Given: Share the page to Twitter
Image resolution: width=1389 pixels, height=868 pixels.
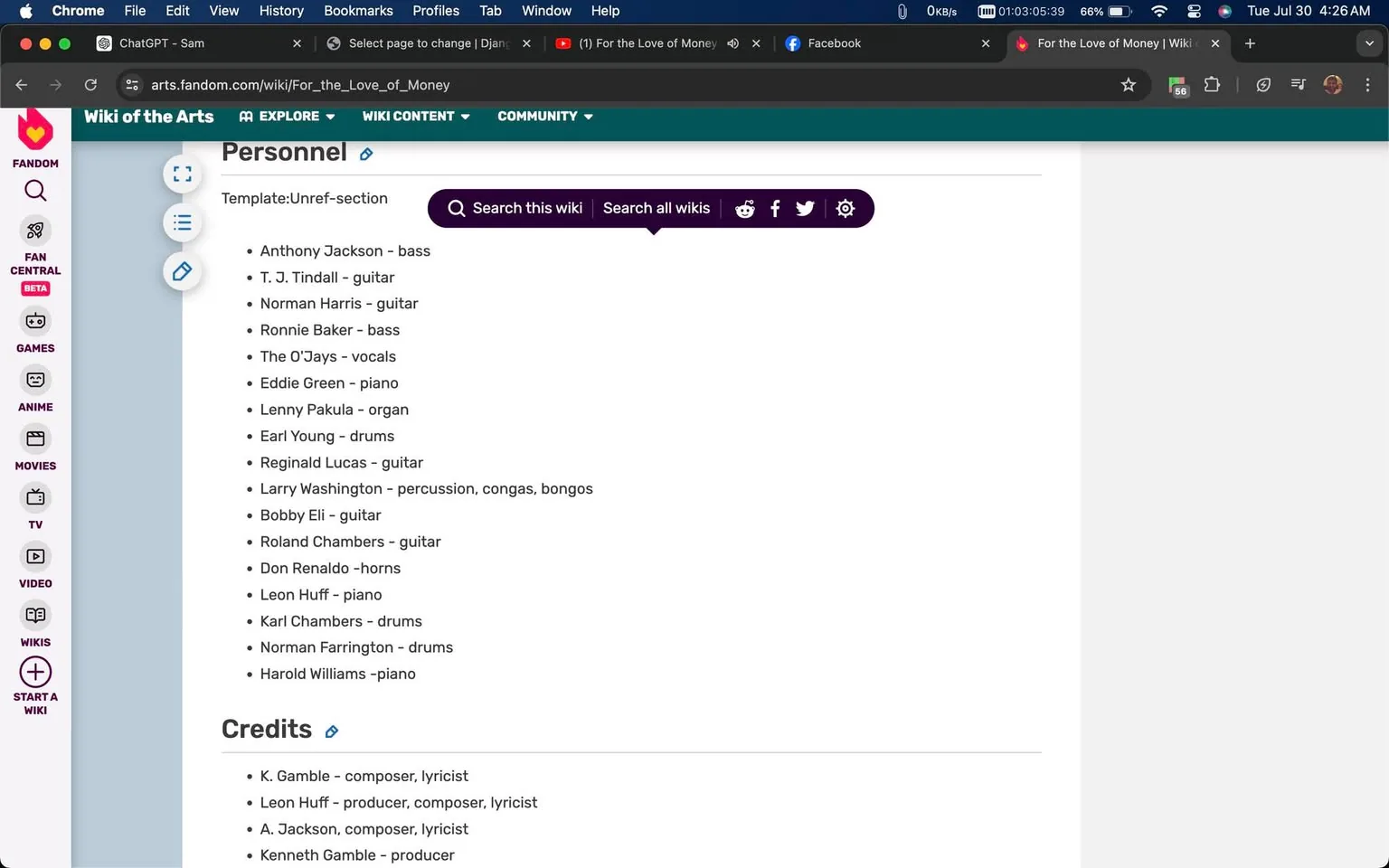Looking at the screenshot, I should [x=804, y=208].
